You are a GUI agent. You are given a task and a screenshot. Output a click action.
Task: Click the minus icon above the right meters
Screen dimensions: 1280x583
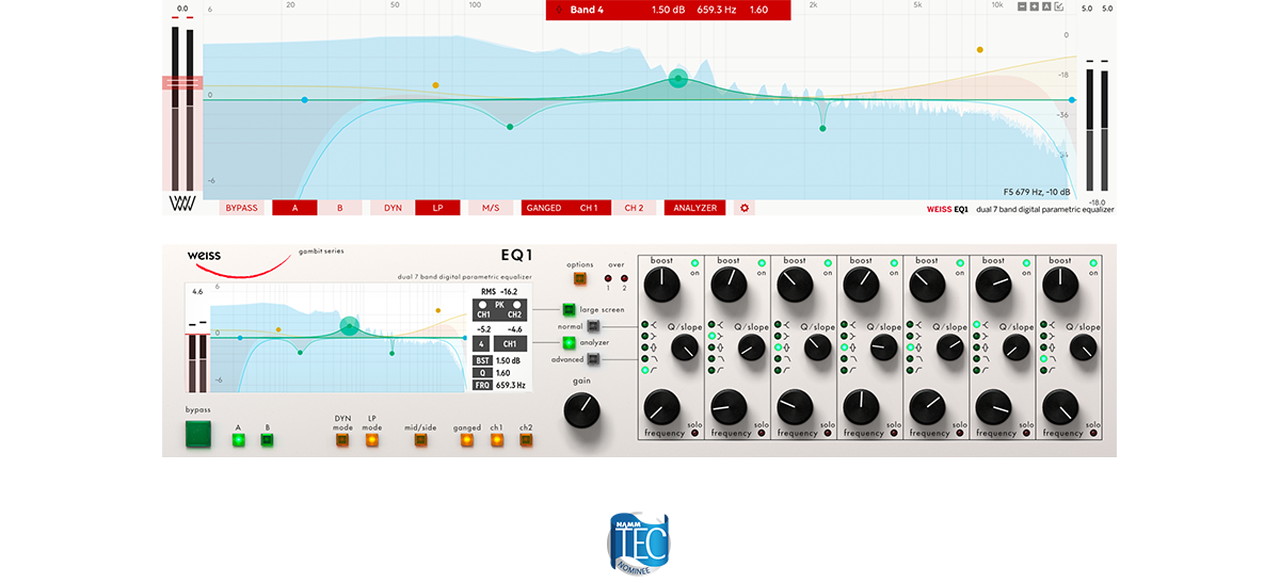click(x=1021, y=7)
